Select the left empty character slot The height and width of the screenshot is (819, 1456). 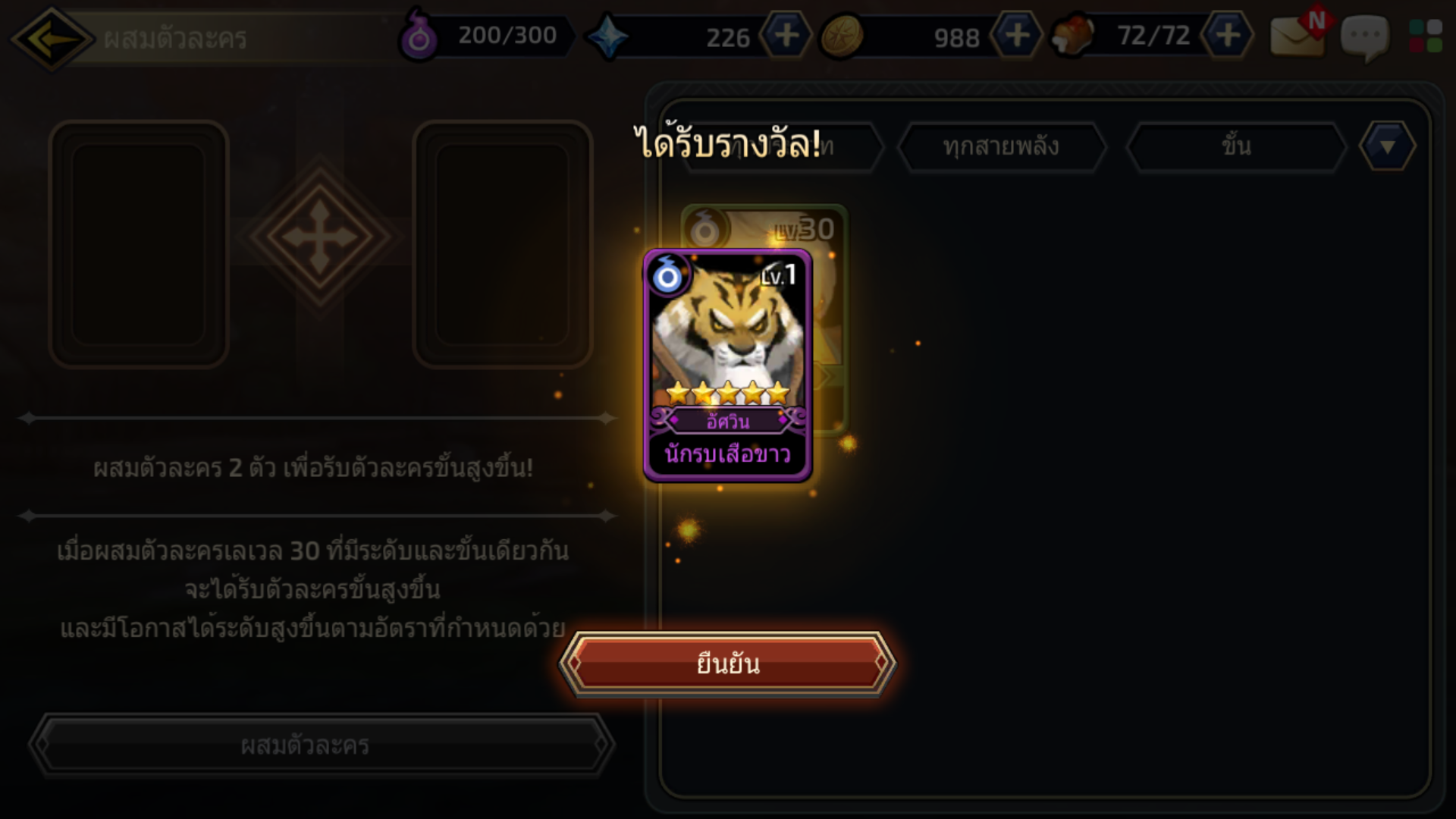pyautogui.click(x=139, y=244)
